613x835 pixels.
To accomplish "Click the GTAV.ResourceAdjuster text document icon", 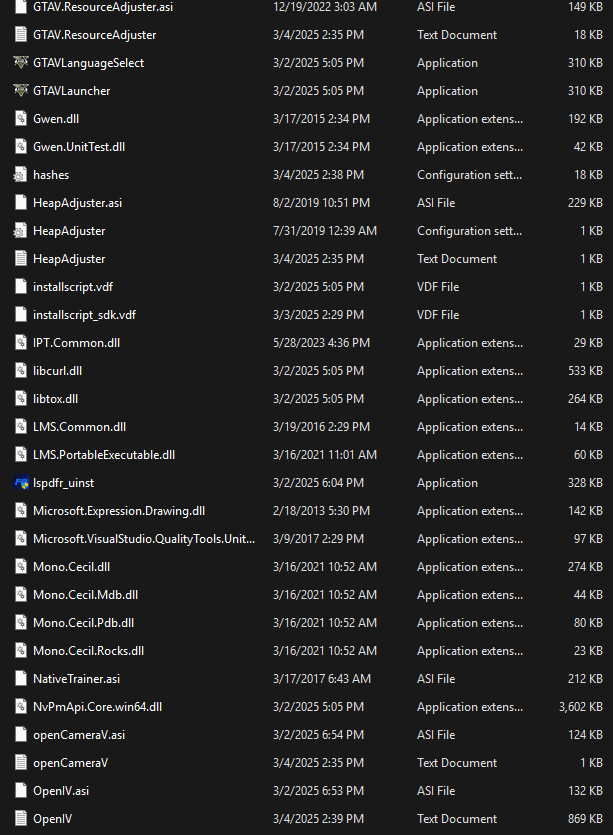I will pyautogui.click(x=21, y=35).
